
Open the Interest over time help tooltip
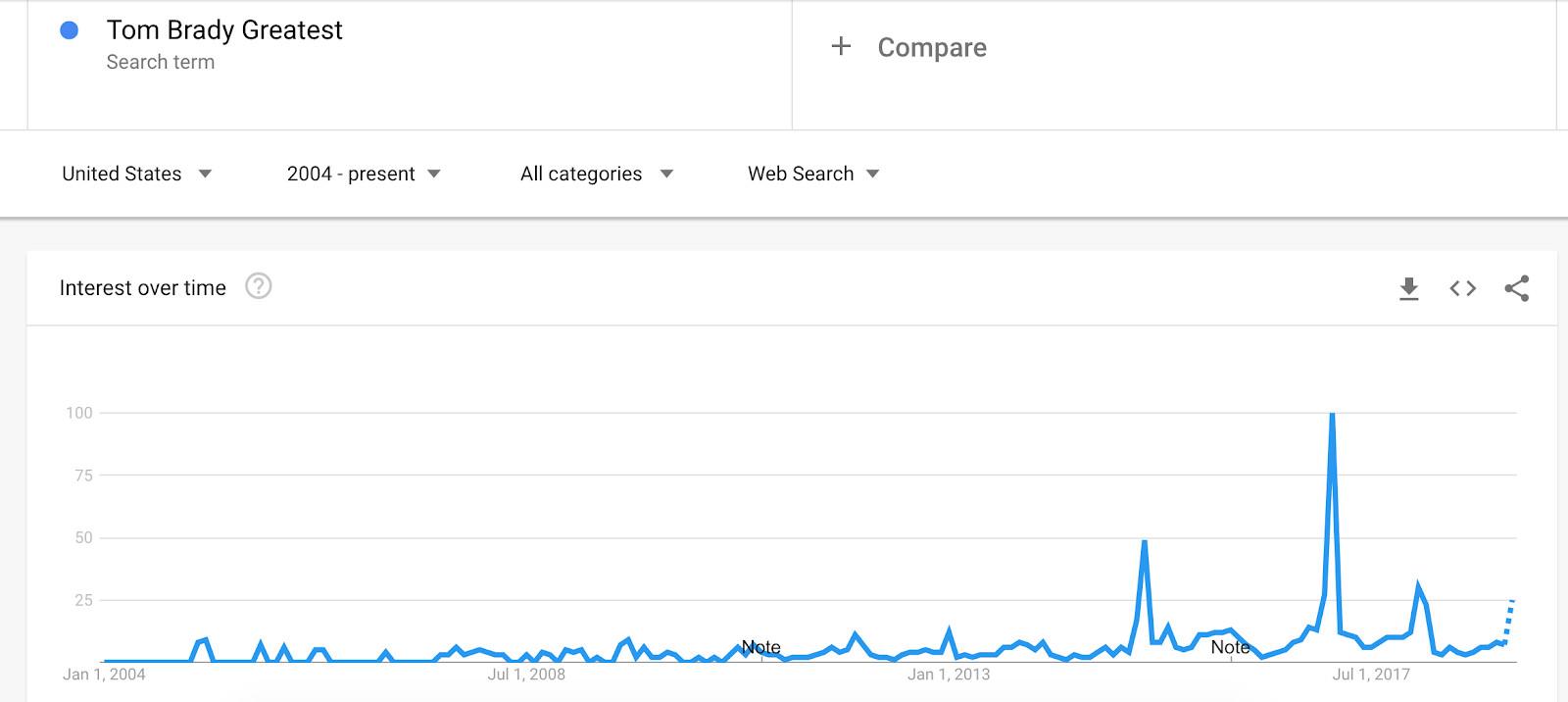coord(259,286)
